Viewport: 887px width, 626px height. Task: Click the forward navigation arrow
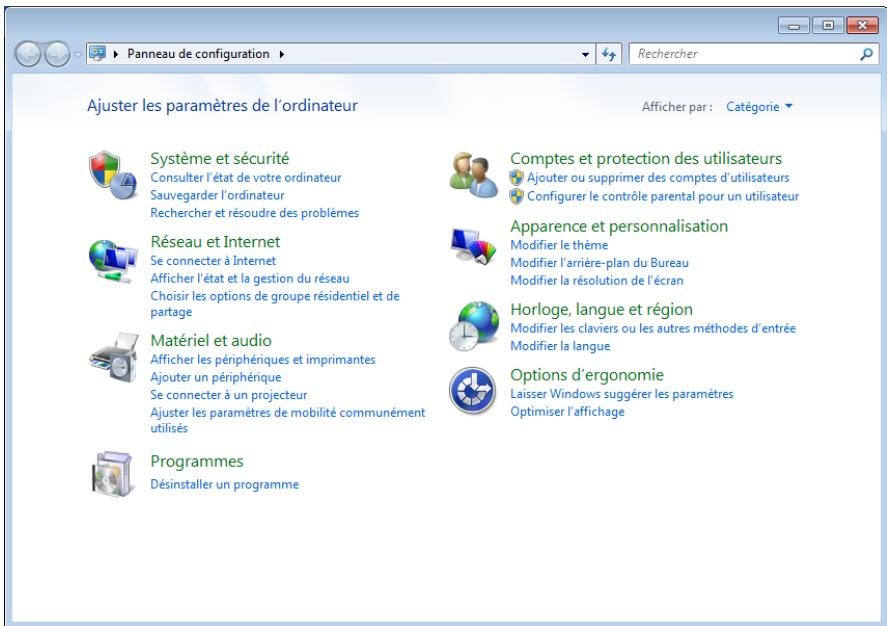coord(57,54)
